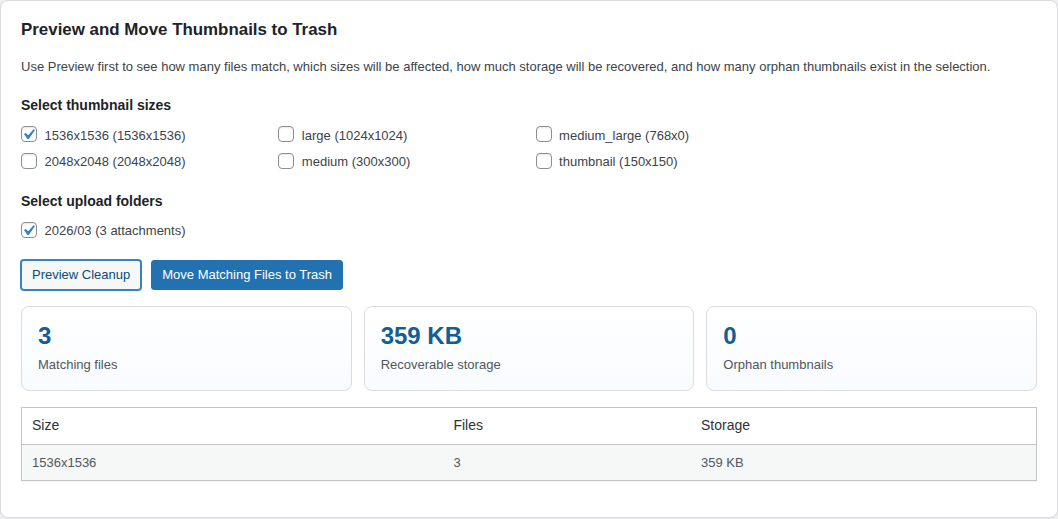This screenshot has height=519, width=1058.
Task: Click the '0' Orphan thumbnails count
Action: click(730, 335)
